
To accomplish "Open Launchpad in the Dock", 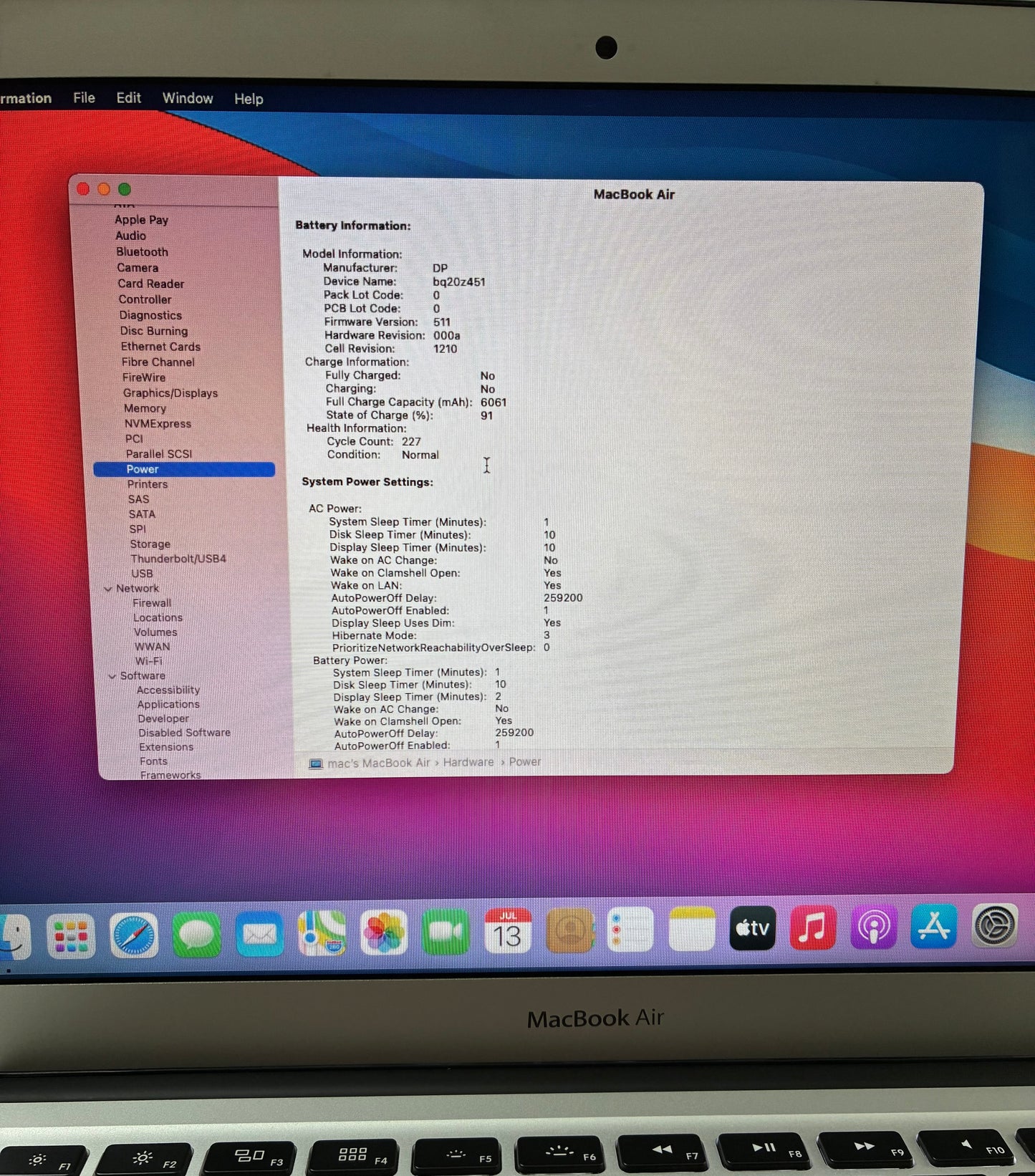I will point(71,936).
